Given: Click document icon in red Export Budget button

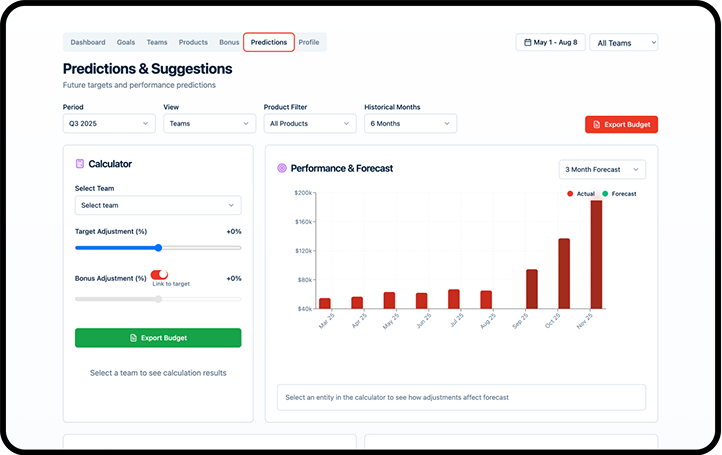Looking at the screenshot, I should (x=596, y=125).
